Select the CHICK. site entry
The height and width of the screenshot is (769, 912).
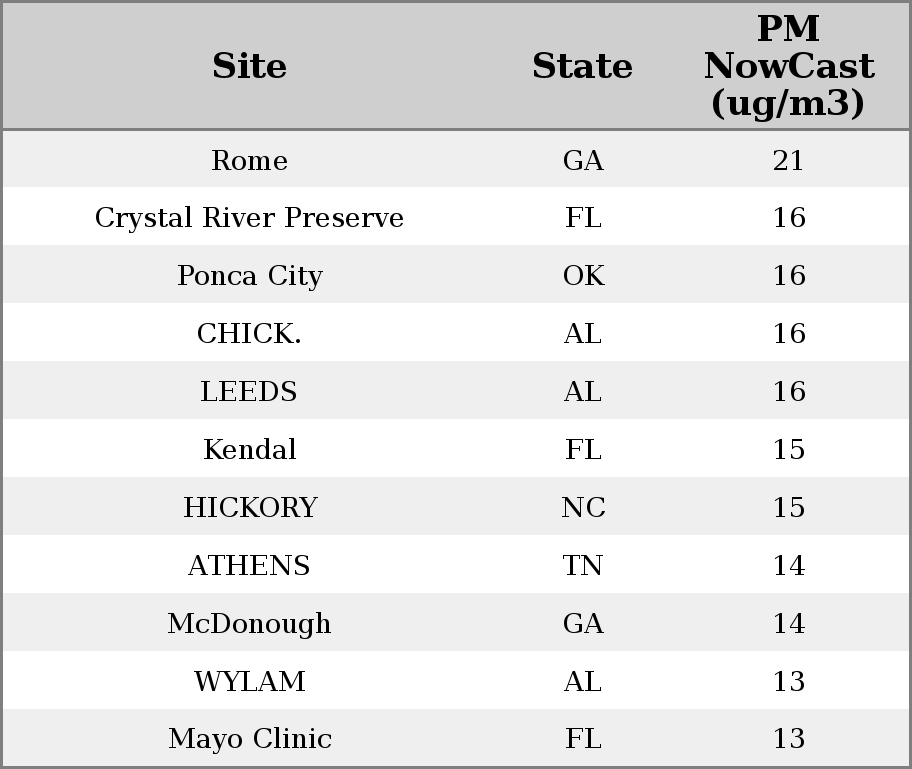pyautogui.click(x=249, y=334)
